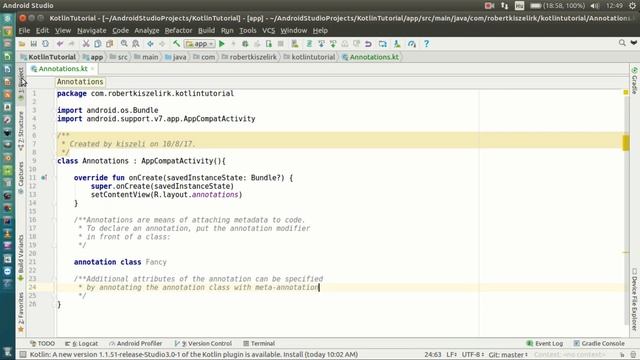Open the Navigate menu
Screen dimensions: 640x360
point(91,31)
